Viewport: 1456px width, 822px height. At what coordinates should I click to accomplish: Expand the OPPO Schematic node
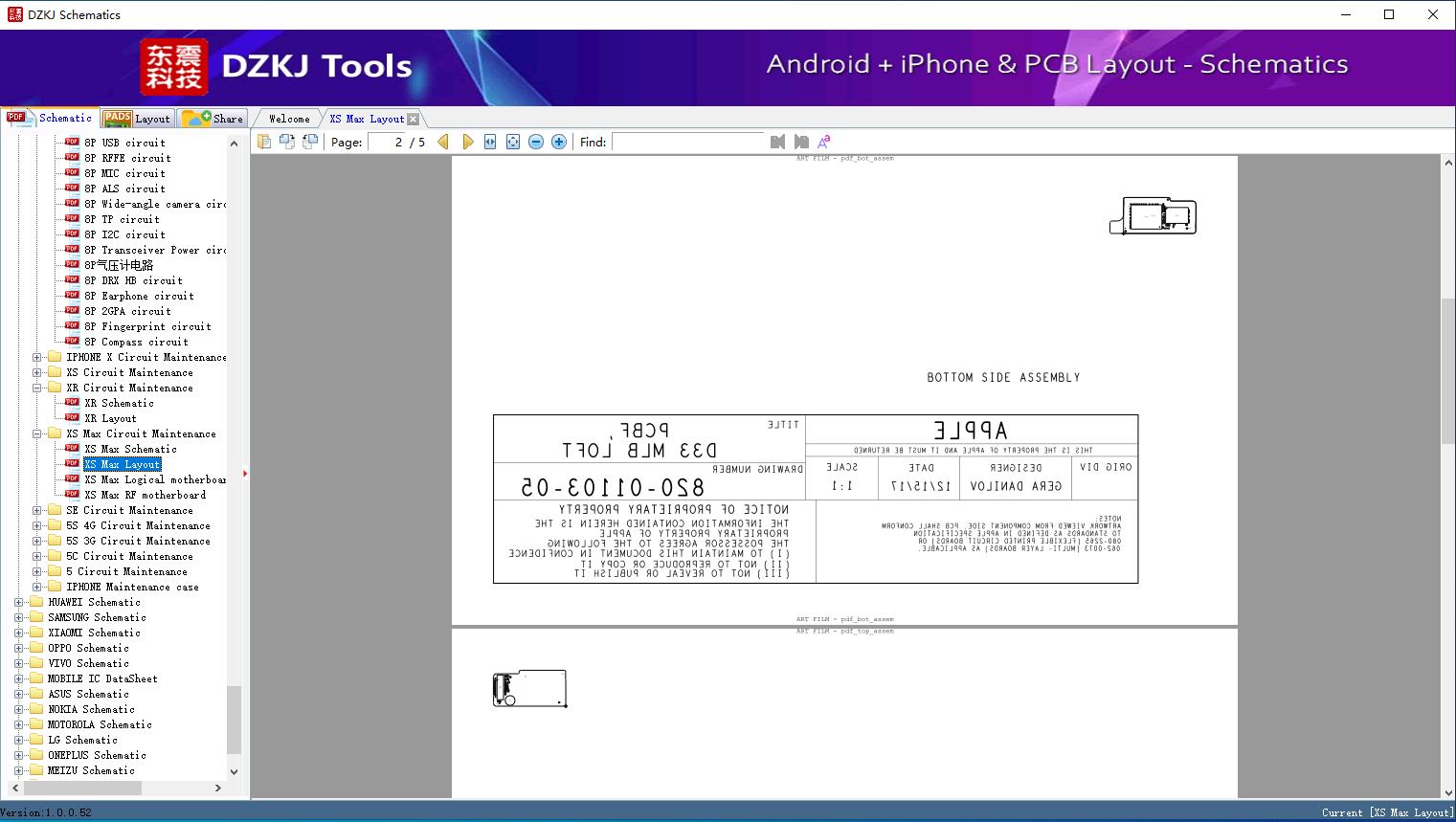click(18, 648)
